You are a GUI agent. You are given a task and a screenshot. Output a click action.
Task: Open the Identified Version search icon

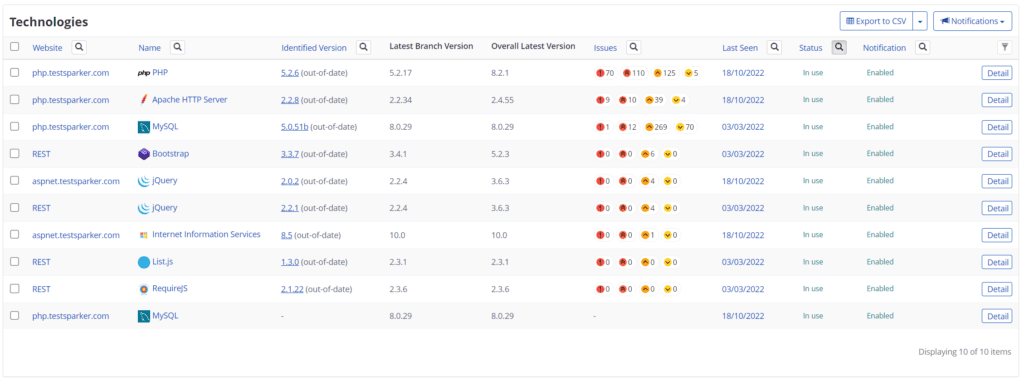click(364, 47)
